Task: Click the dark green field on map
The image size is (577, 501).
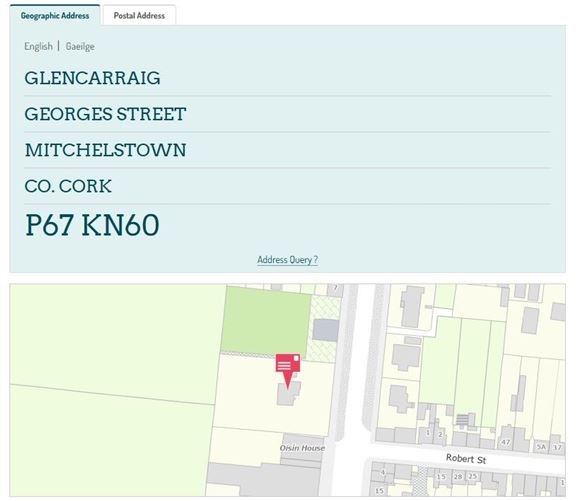Action: (x=266, y=320)
